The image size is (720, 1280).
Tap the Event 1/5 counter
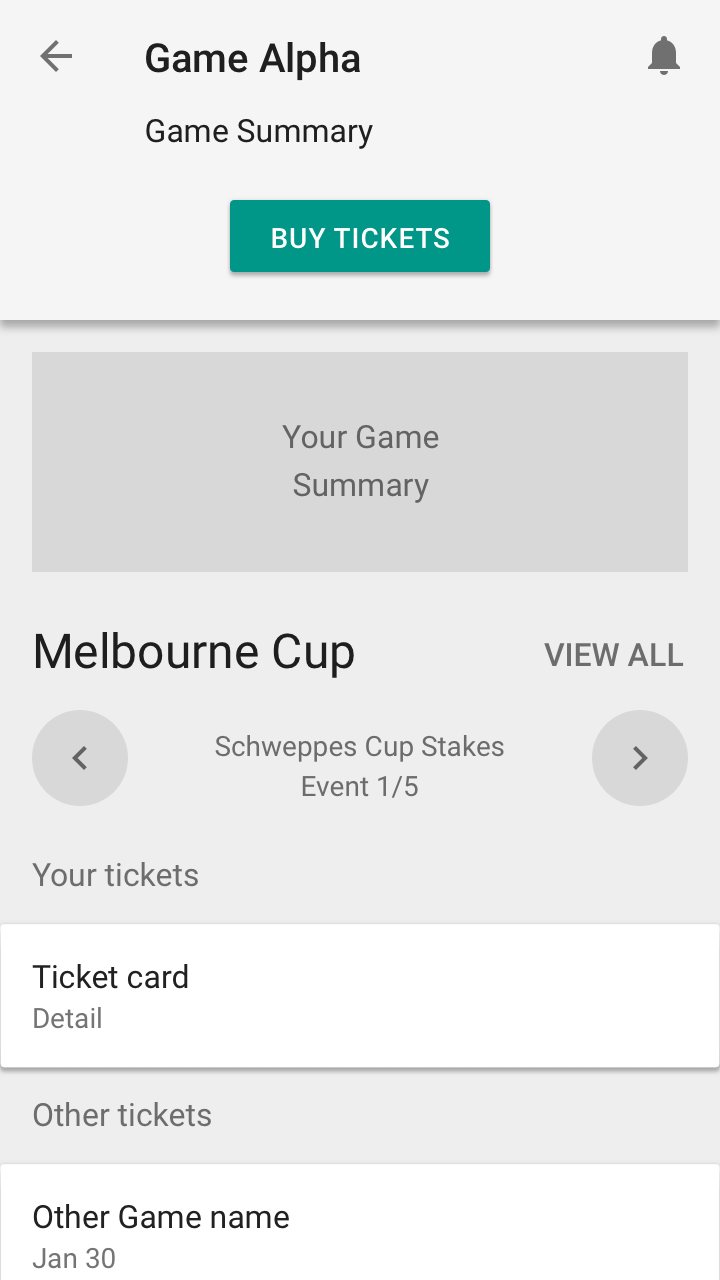(360, 787)
